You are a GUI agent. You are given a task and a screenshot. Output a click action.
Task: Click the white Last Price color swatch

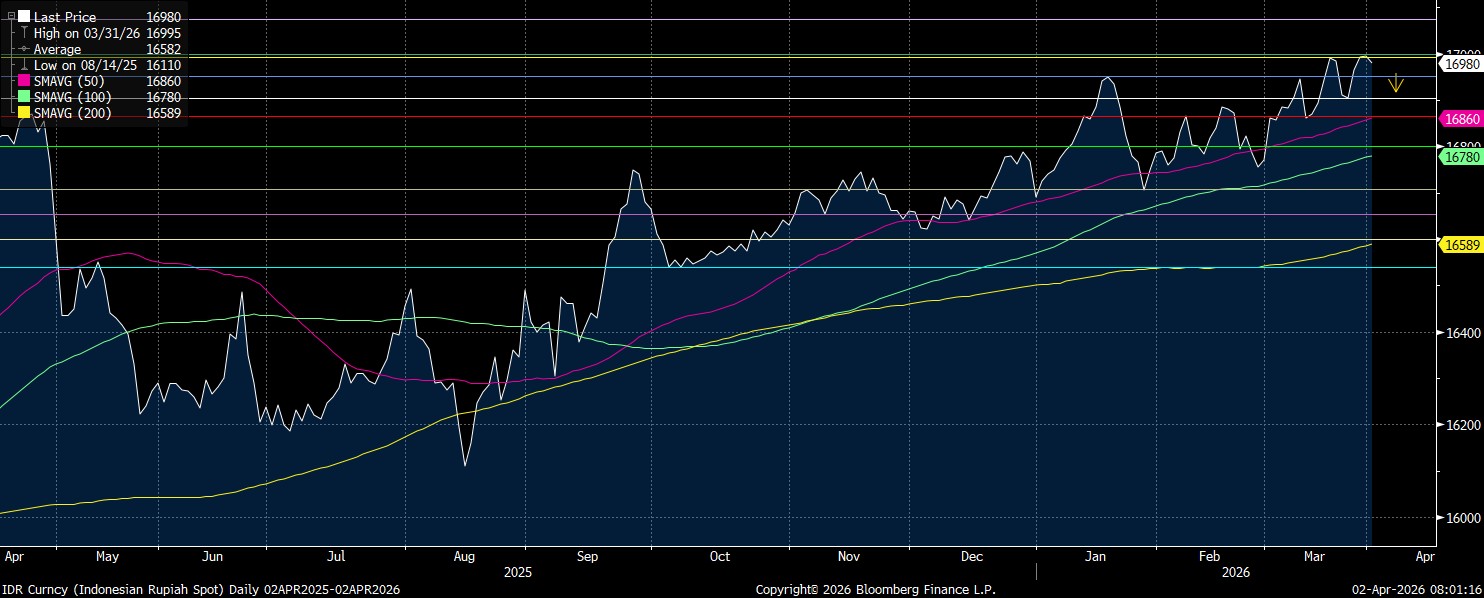pyautogui.click(x=24, y=17)
